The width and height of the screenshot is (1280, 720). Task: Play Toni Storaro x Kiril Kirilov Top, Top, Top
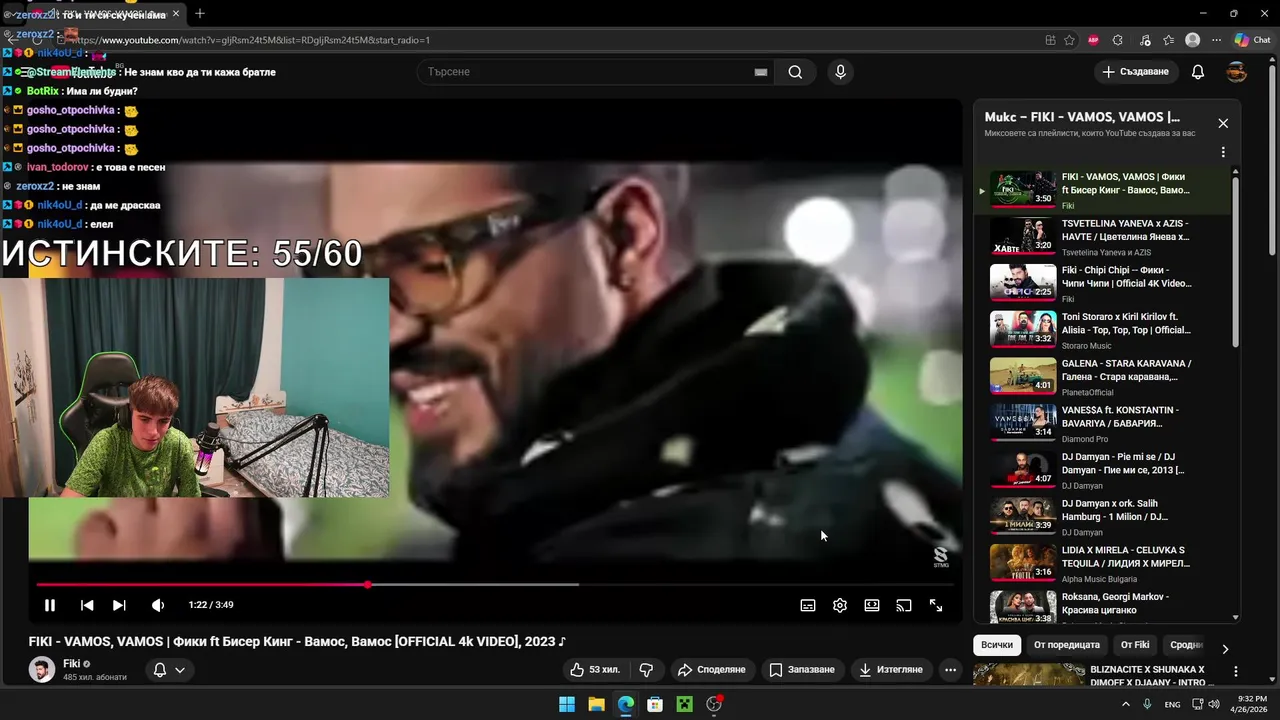[x=1103, y=329]
